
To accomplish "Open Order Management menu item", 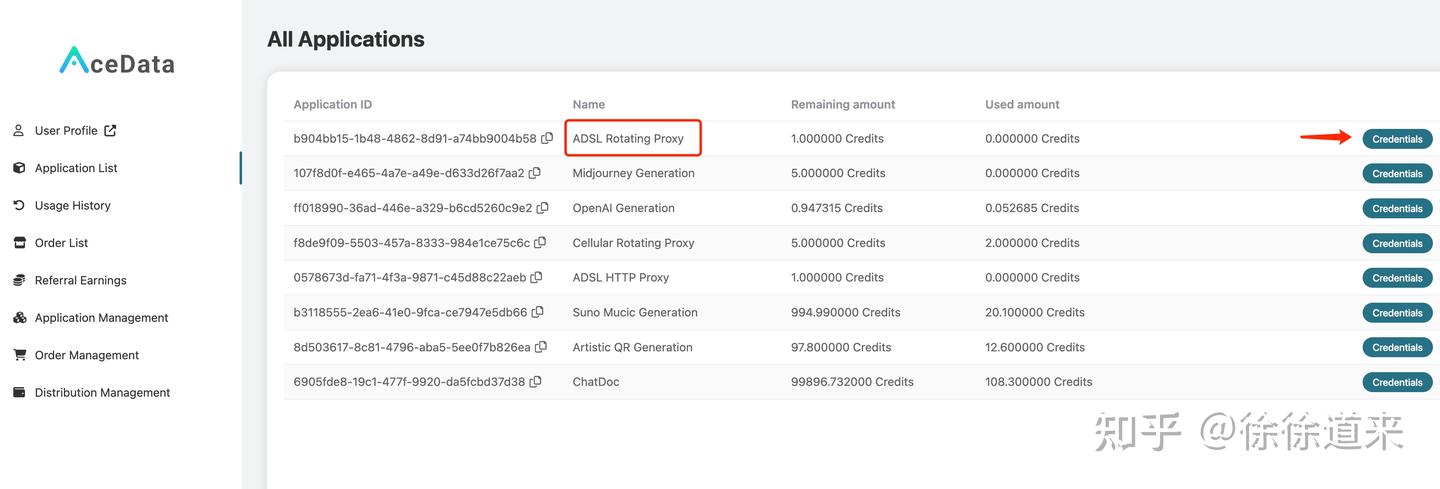I will [x=87, y=355].
